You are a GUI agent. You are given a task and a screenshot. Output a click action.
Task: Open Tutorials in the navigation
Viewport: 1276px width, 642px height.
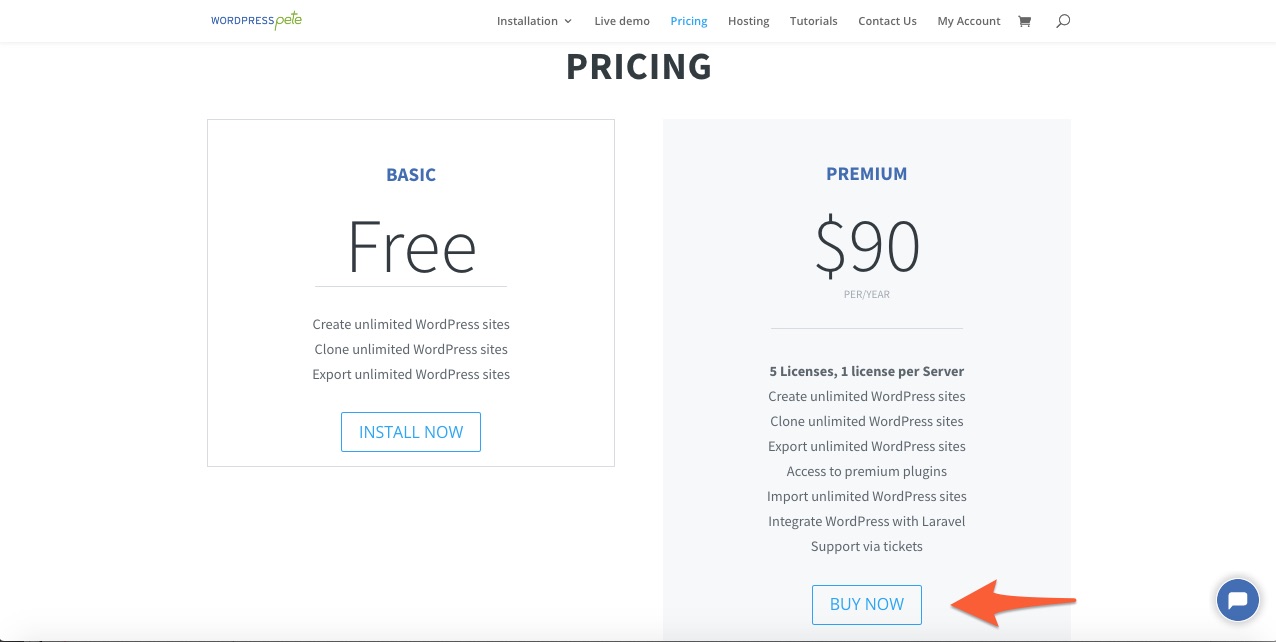tap(814, 21)
